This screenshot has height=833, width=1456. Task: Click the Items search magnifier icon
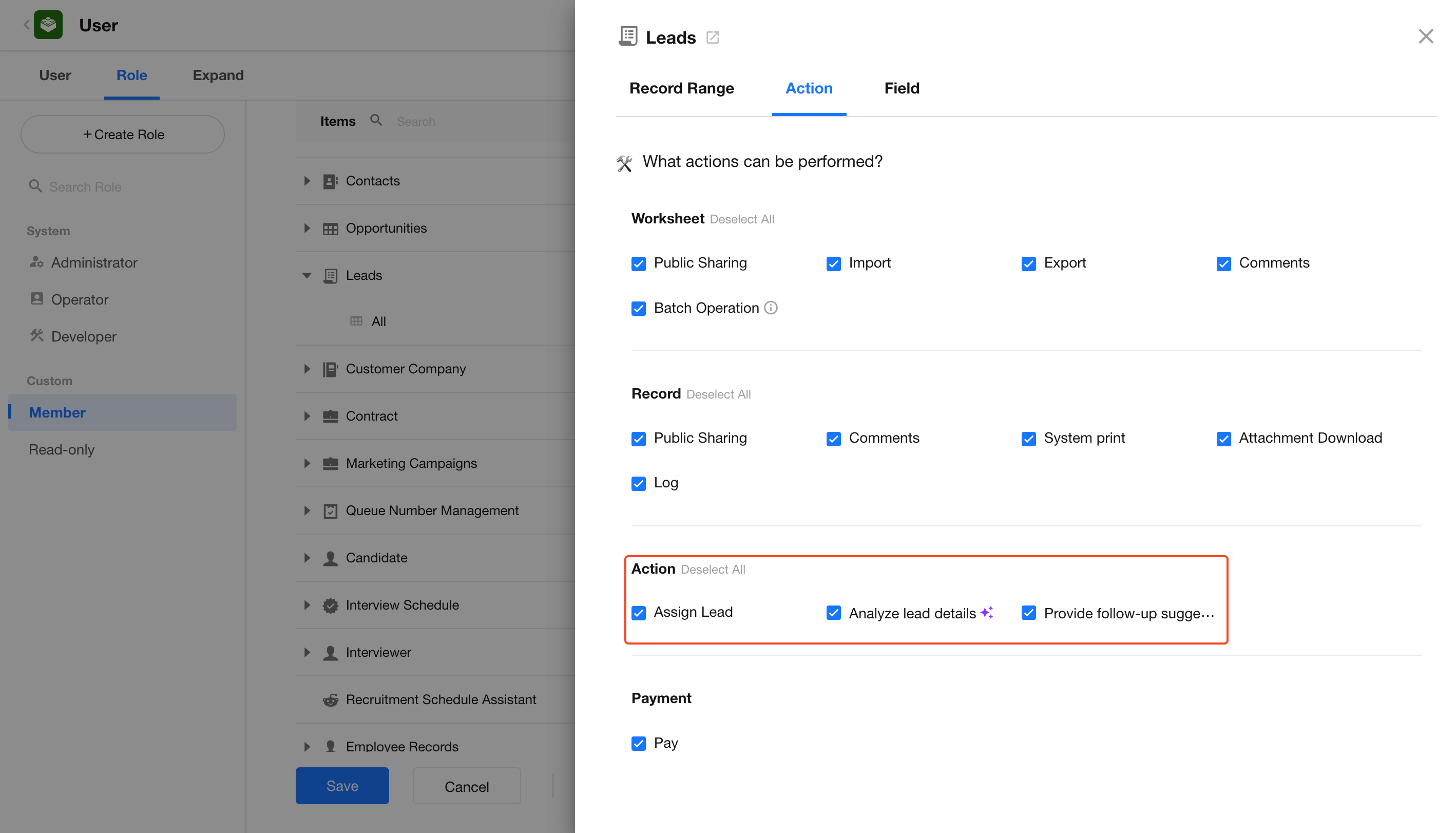(376, 120)
